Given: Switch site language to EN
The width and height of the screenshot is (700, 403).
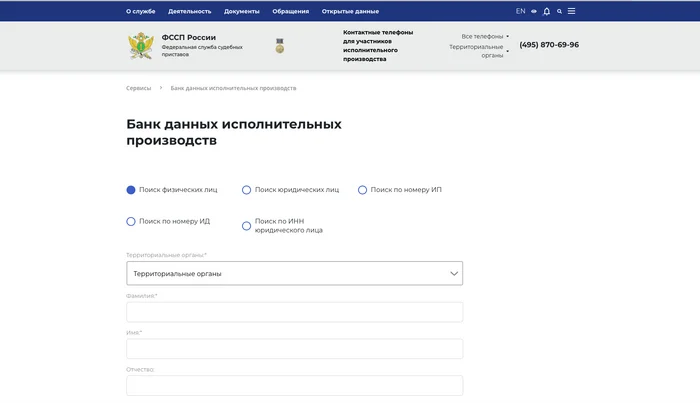Looking at the screenshot, I should pos(521,11).
